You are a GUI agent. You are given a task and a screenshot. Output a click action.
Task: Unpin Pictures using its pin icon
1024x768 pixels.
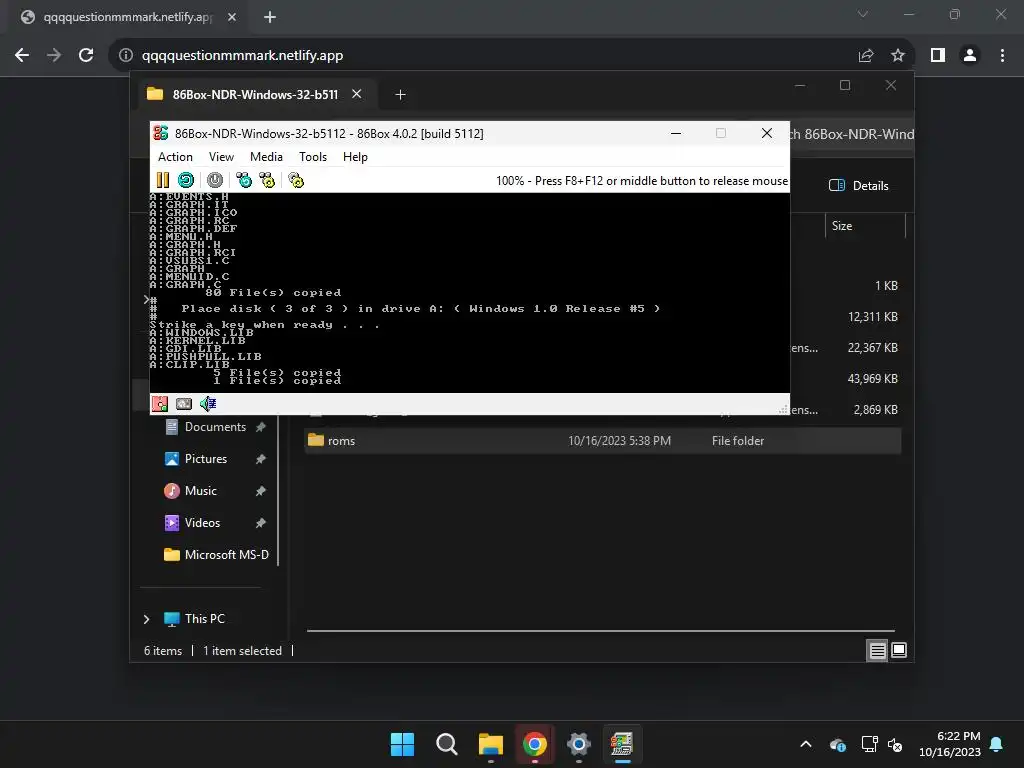click(261, 459)
